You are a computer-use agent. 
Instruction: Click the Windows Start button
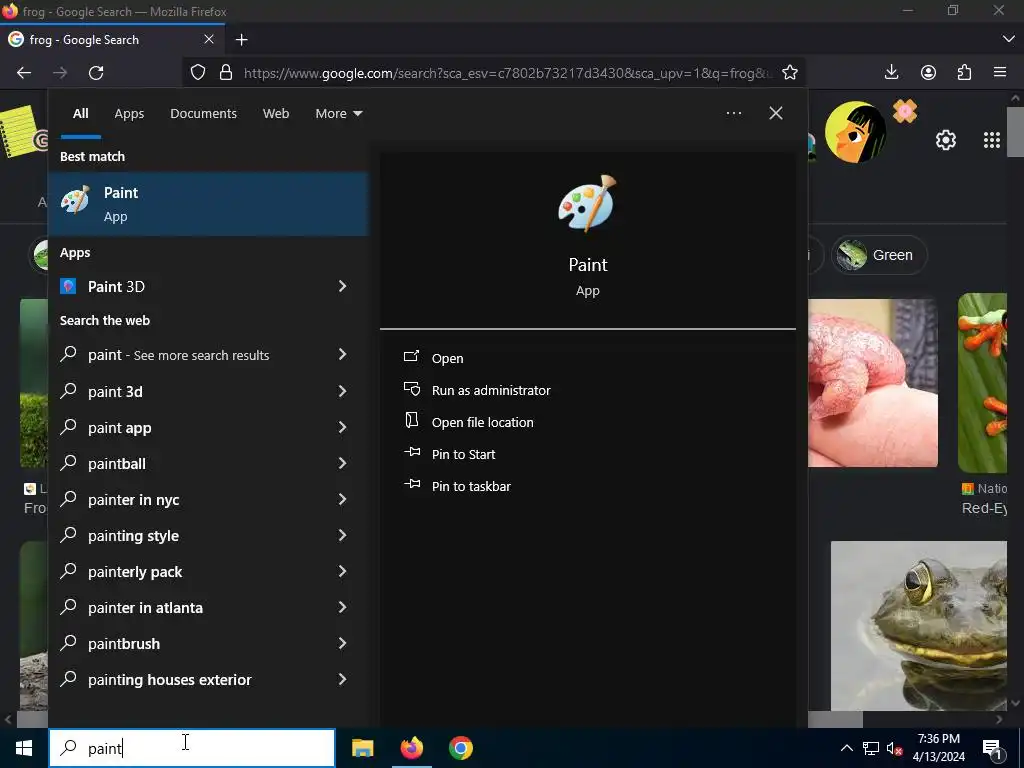click(x=24, y=748)
